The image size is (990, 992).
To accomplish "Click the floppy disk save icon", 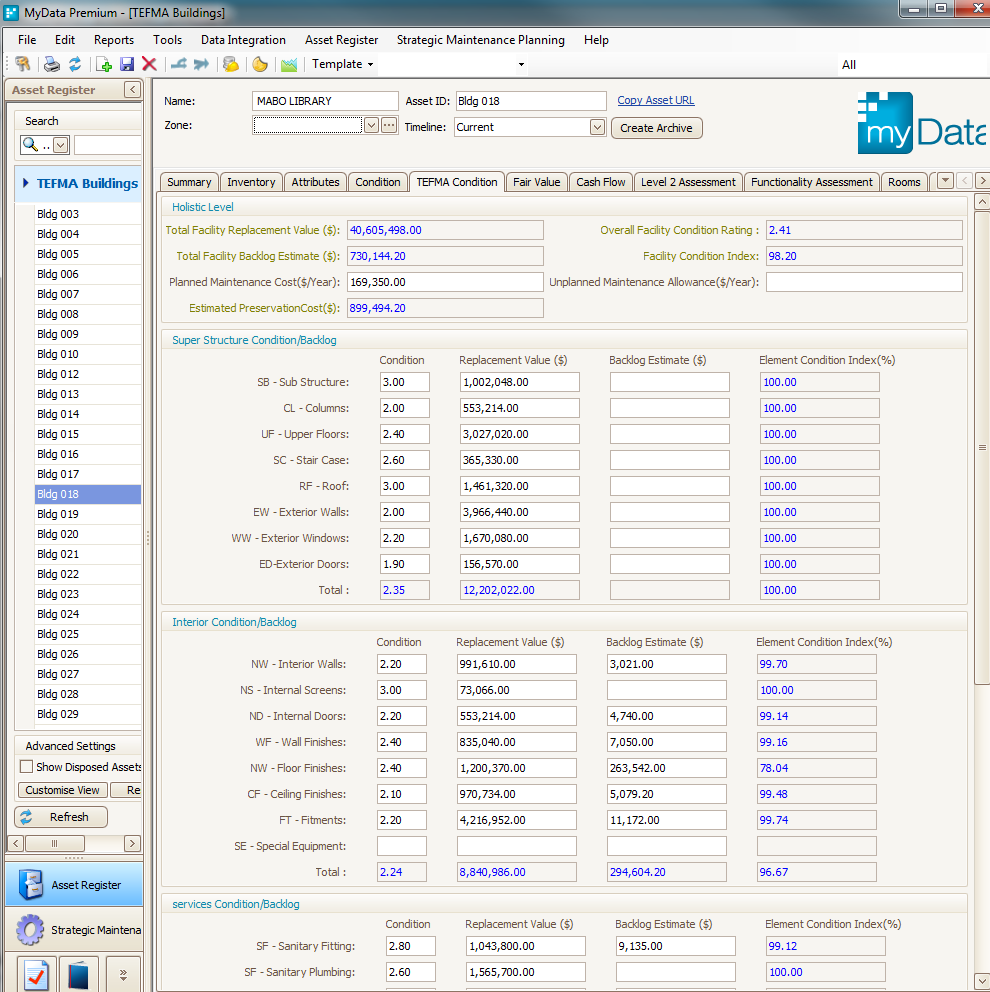I will [127, 64].
